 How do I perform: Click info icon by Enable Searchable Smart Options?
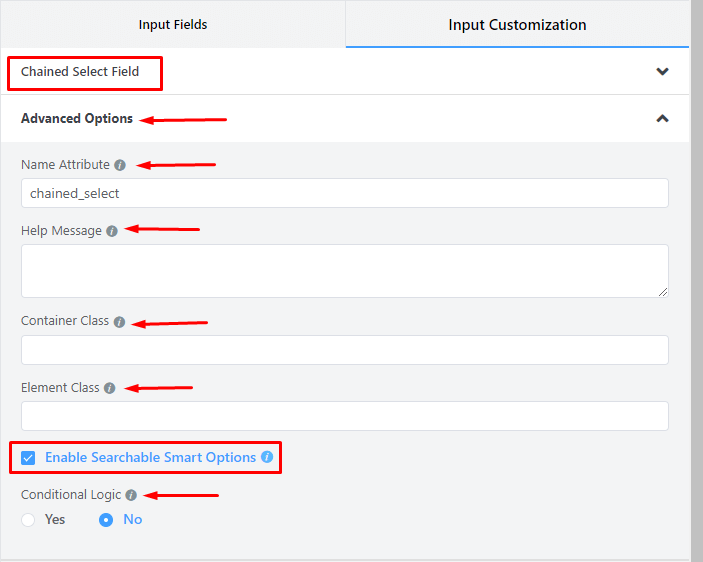pyautogui.click(x=267, y=457)
